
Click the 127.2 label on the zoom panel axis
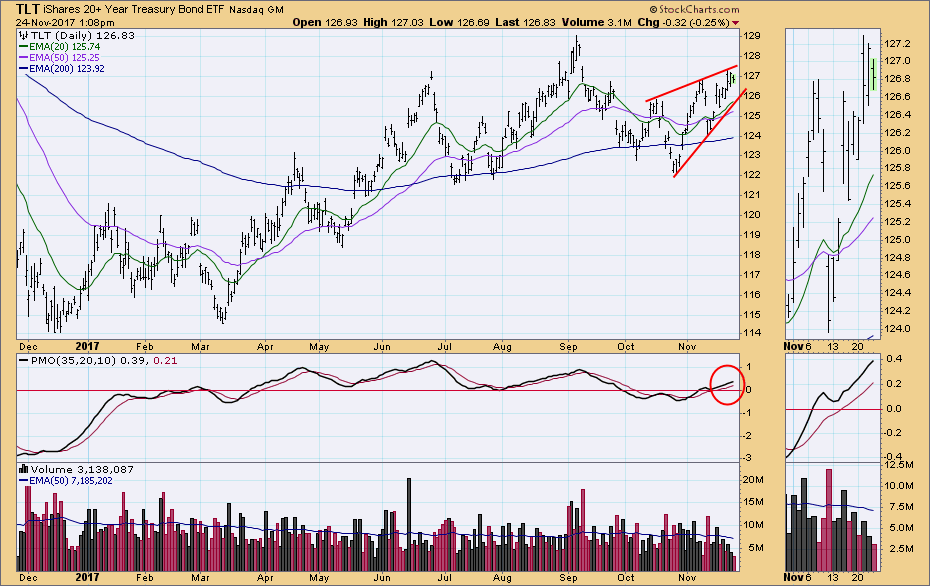click(897, 44)
